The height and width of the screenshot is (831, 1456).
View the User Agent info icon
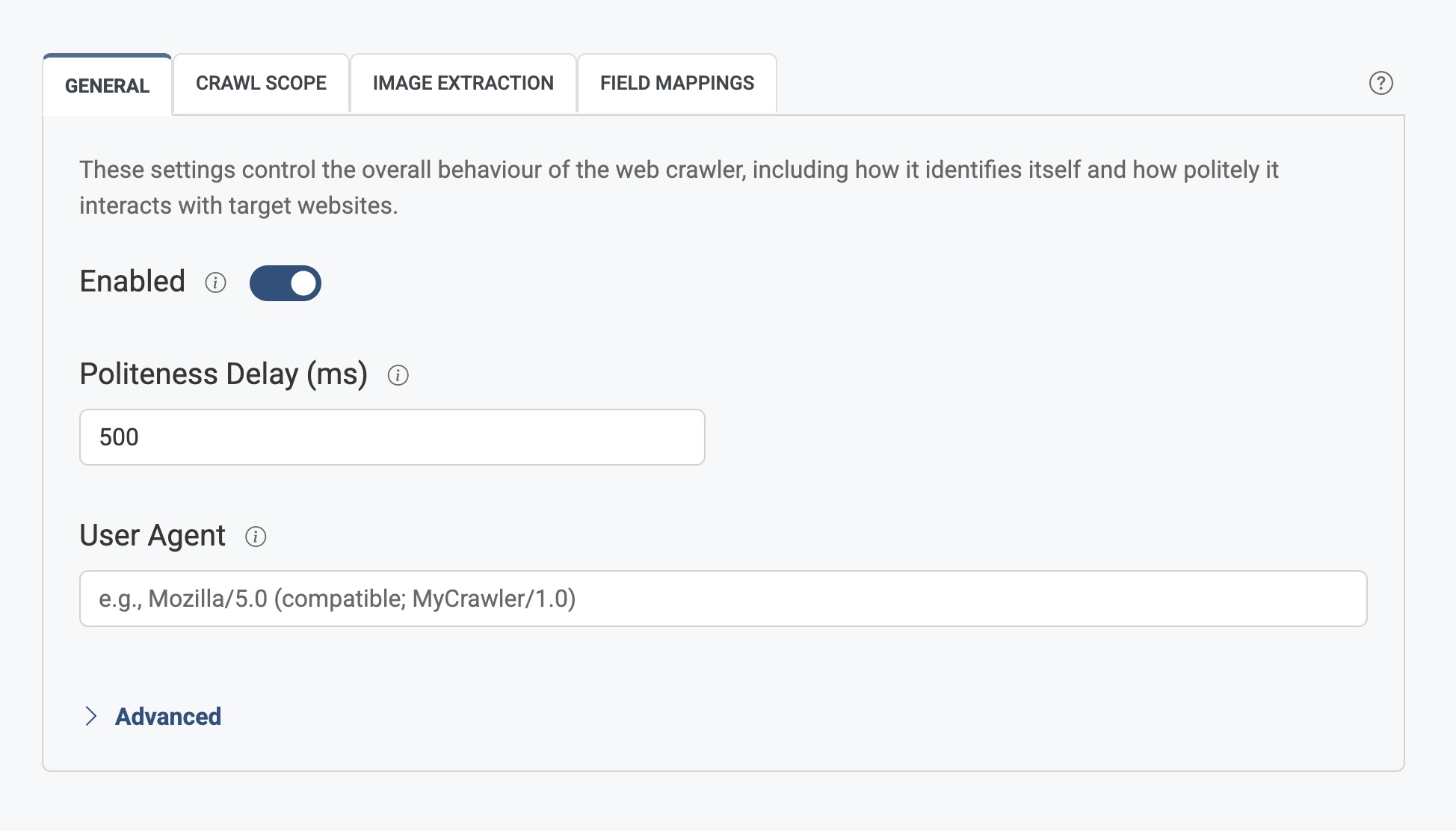click(256, 537)
